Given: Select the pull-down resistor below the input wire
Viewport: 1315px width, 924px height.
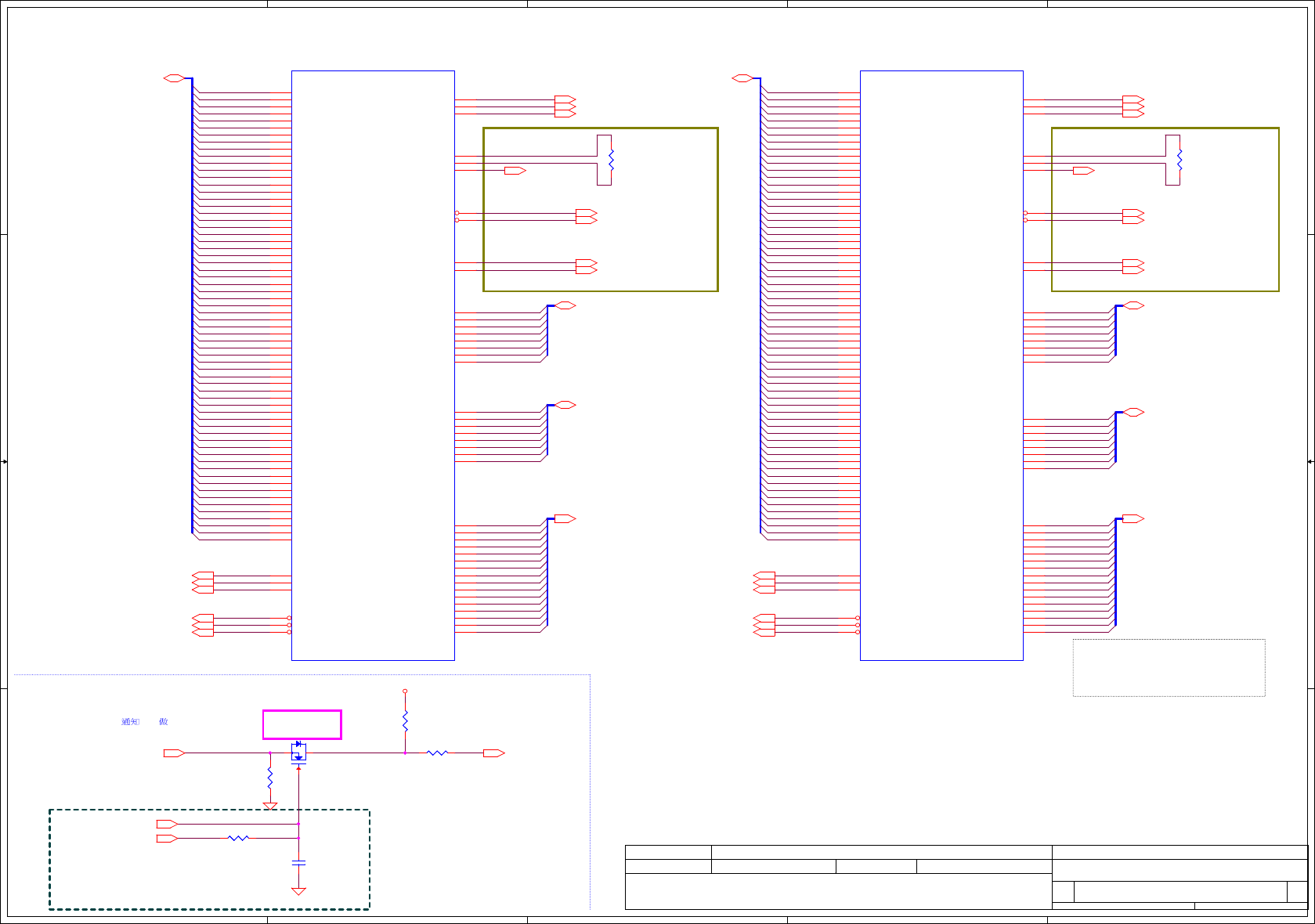Looking at the screenshot, I should [x=270, y=778].
